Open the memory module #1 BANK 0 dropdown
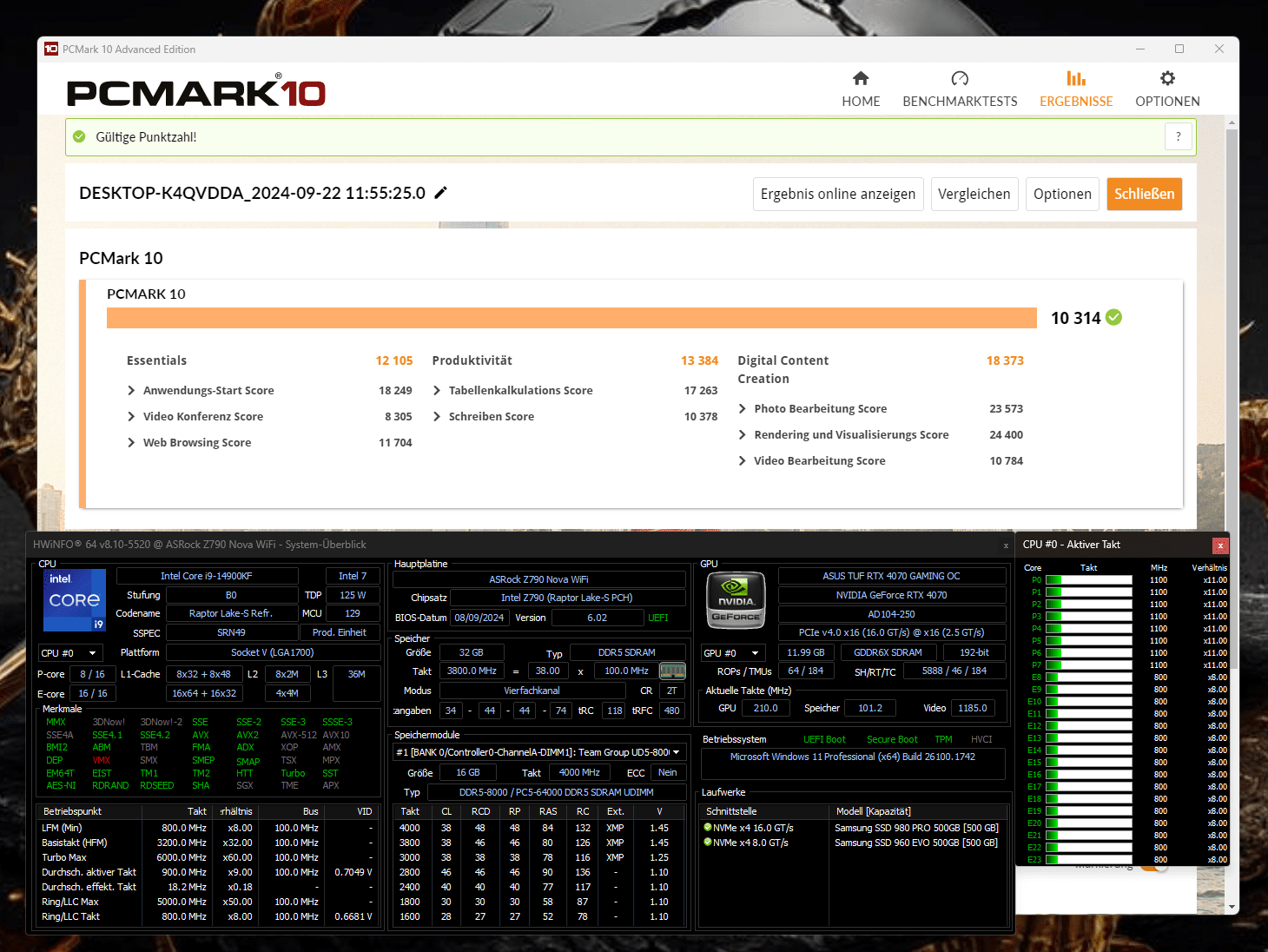This screenshot has width=1268, height=952. pos(538,752)
